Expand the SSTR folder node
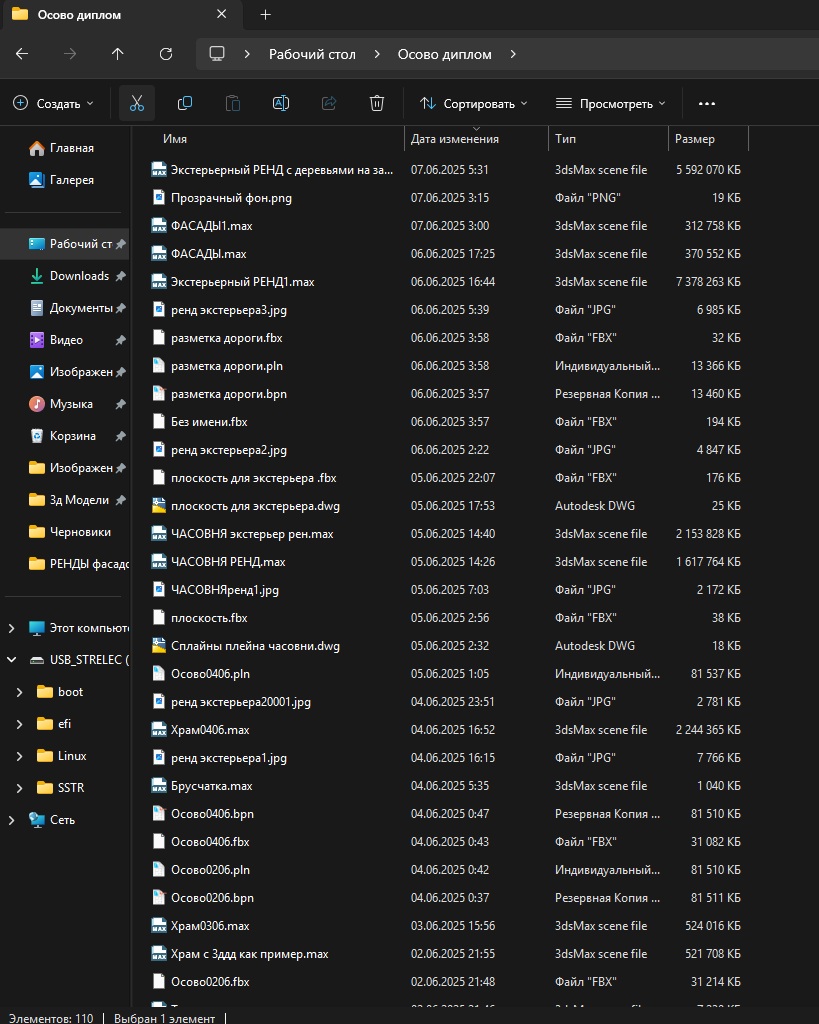Viewport: 819px width, 1024px height. pos(20,788)
